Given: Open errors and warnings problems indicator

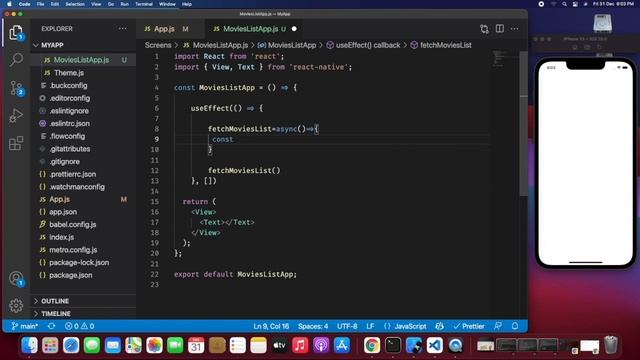Looking at the screenshot, I should tap(80, 326).
